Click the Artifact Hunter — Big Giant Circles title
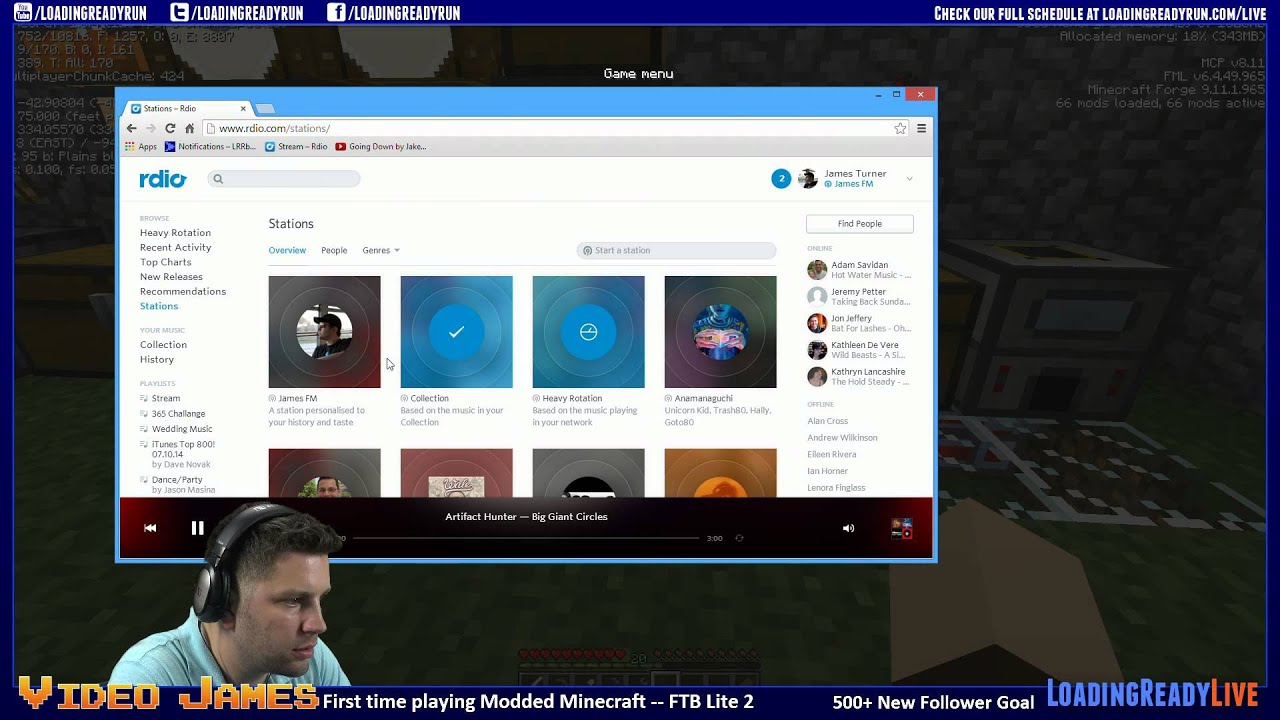 click(x=526, y=517)
